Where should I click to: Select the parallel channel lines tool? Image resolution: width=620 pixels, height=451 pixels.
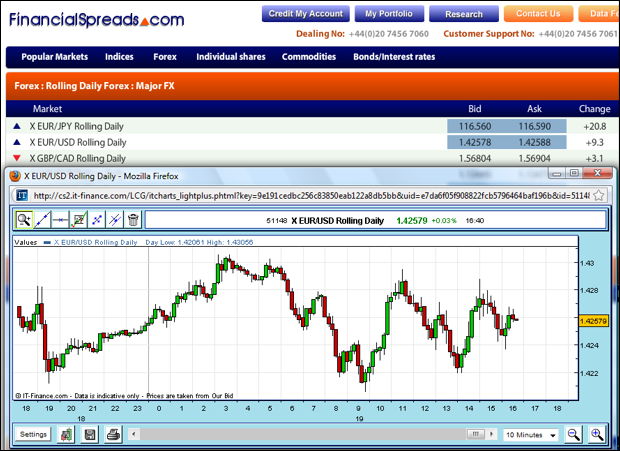click(x=115, y=220)
